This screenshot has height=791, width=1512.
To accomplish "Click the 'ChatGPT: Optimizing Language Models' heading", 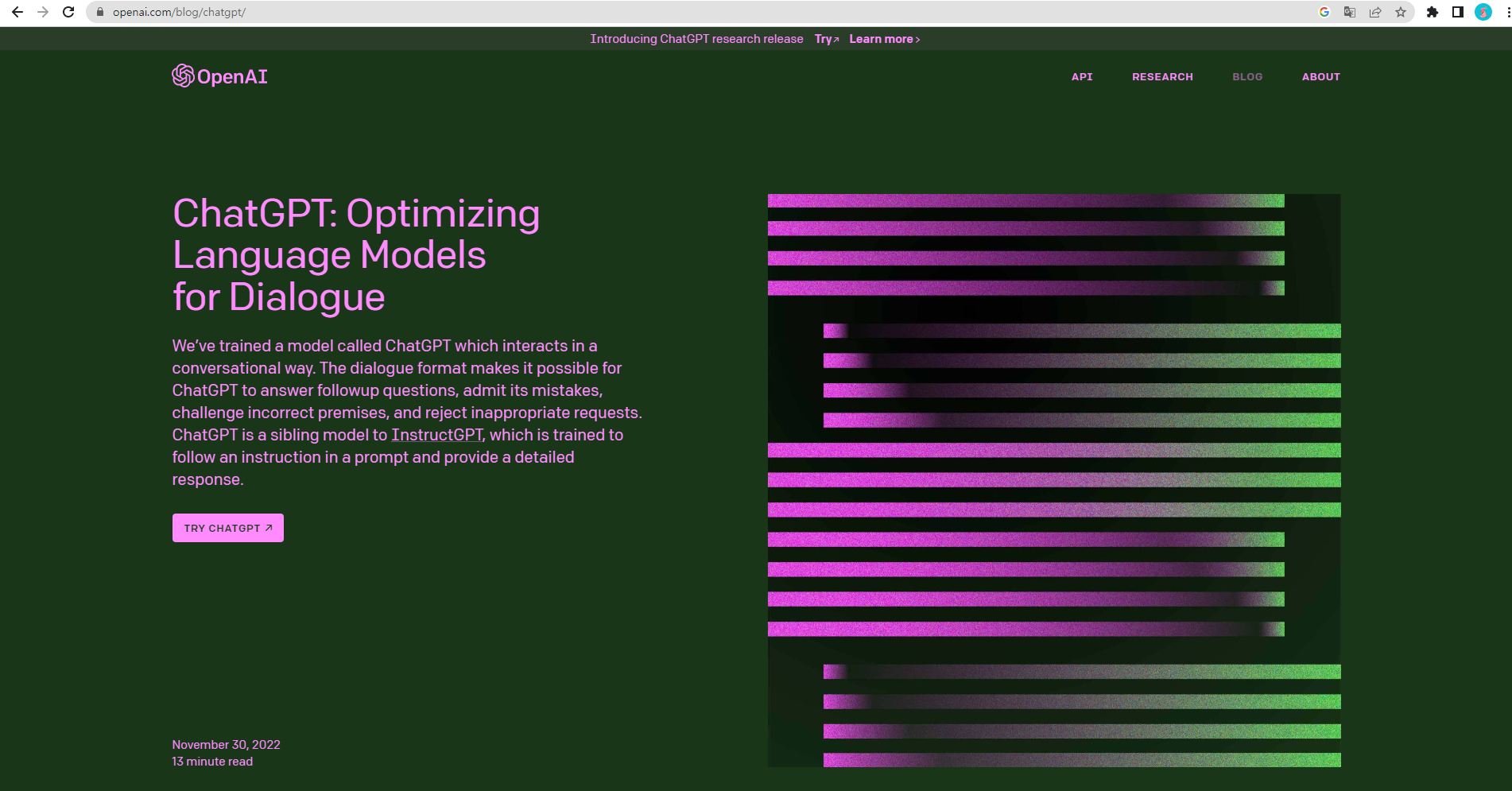I will pyautogui.click(x=356, y=255).
